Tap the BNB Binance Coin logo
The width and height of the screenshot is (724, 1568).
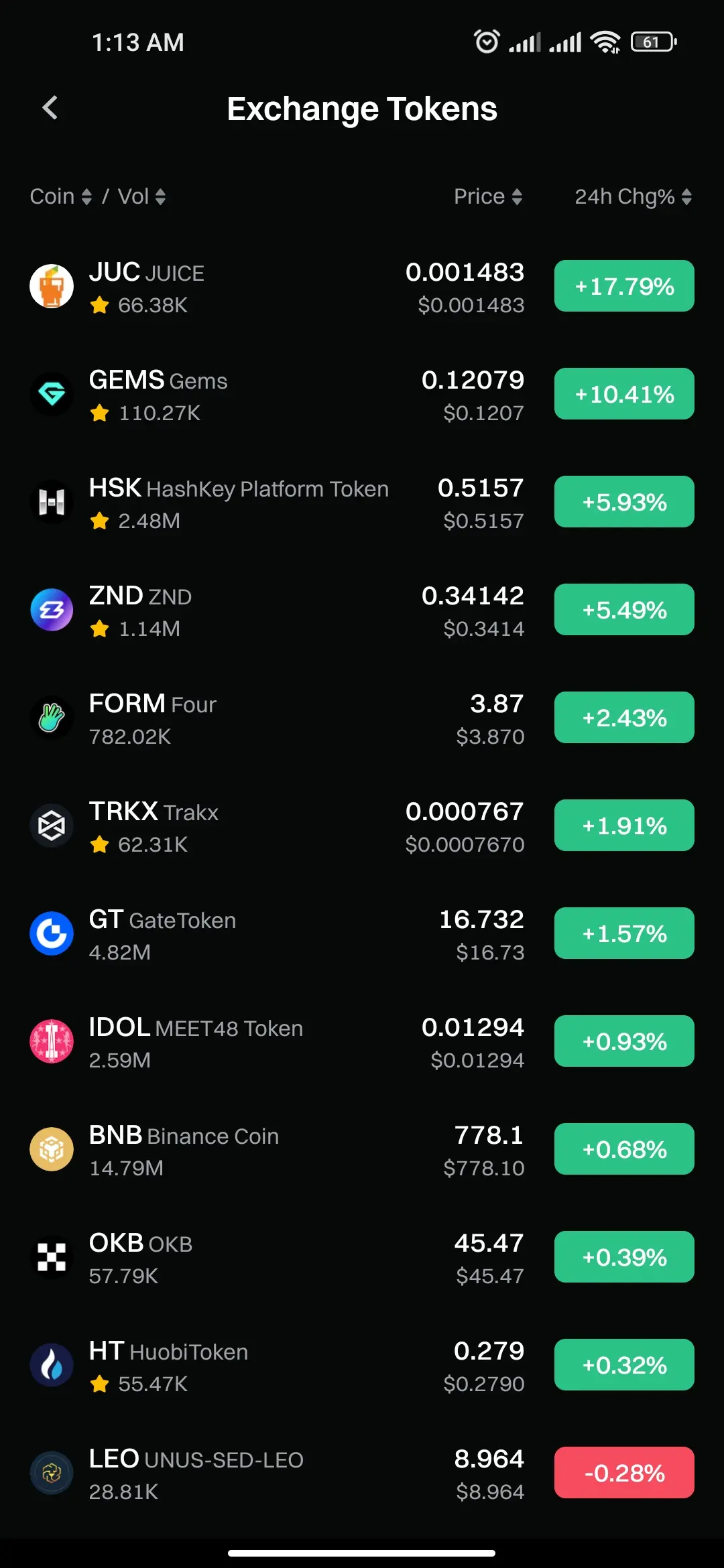[x=52, y=1149]
